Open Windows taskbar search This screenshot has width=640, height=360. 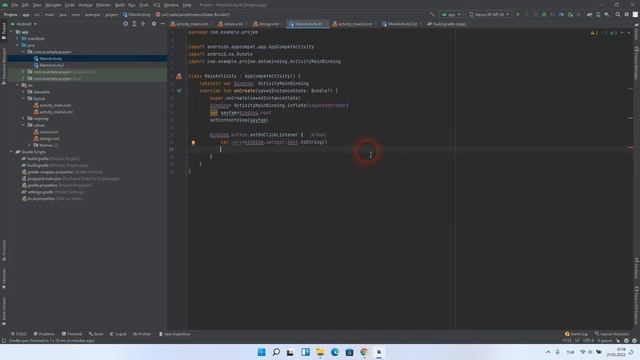click(276, 352)
